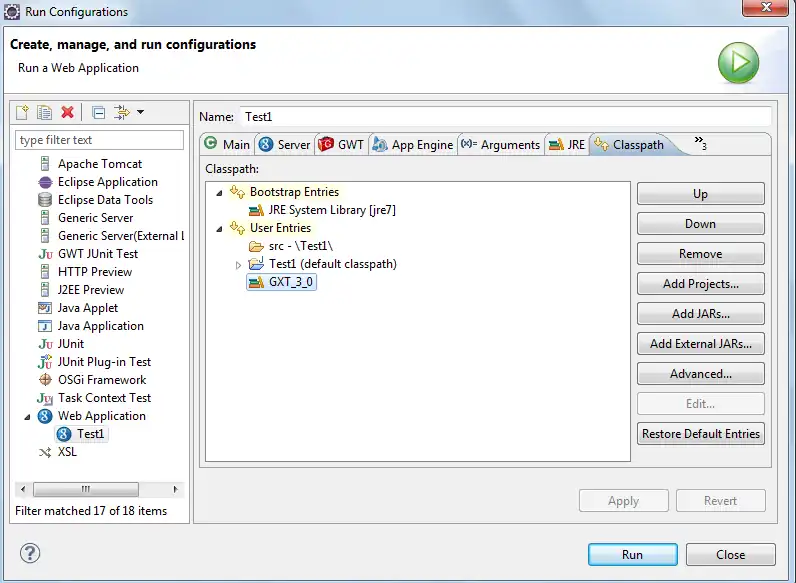The image size is (796, 583).
Task: Open help via the question mark icon
Action: pos(30,553)
